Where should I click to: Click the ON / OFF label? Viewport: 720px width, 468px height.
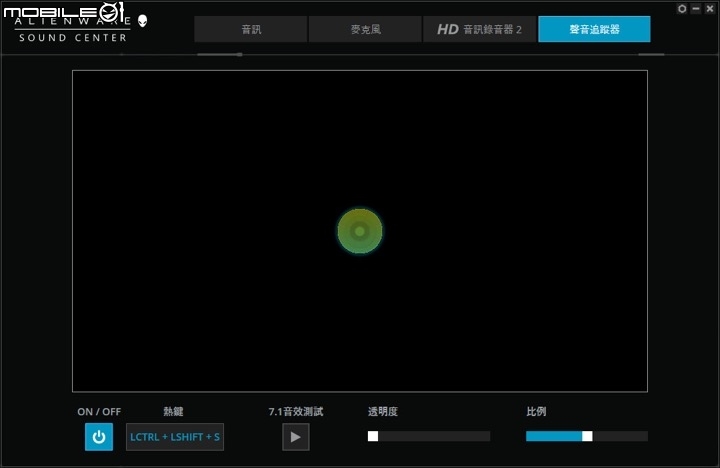pos(99,412)
